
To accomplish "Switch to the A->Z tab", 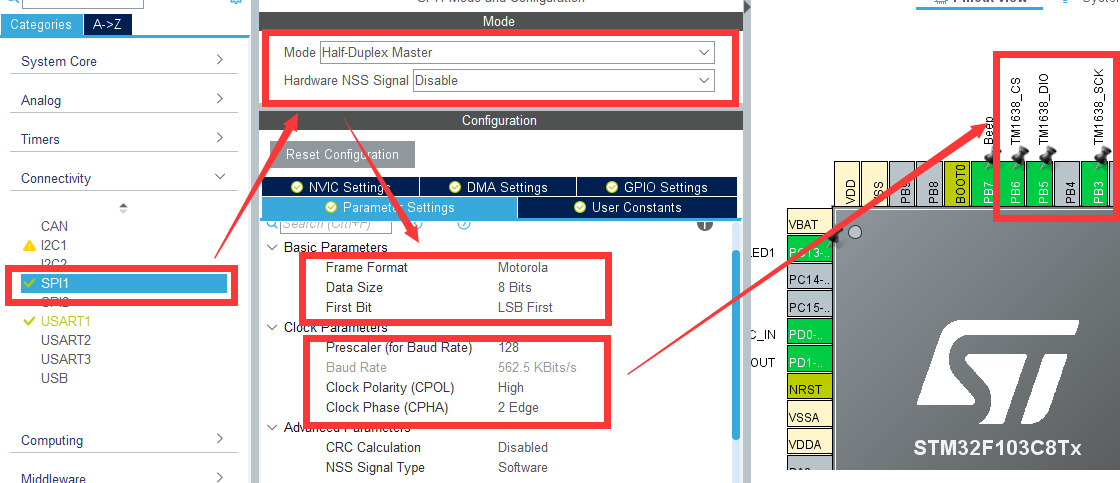I will [107, 24].
